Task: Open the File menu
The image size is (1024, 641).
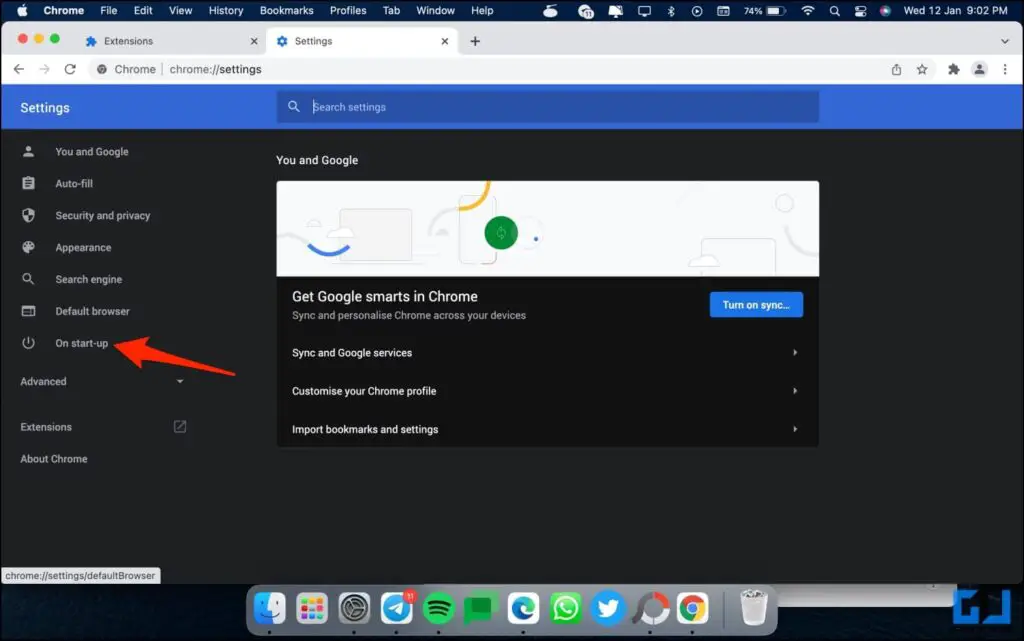Action: click(x=108, y=10)
